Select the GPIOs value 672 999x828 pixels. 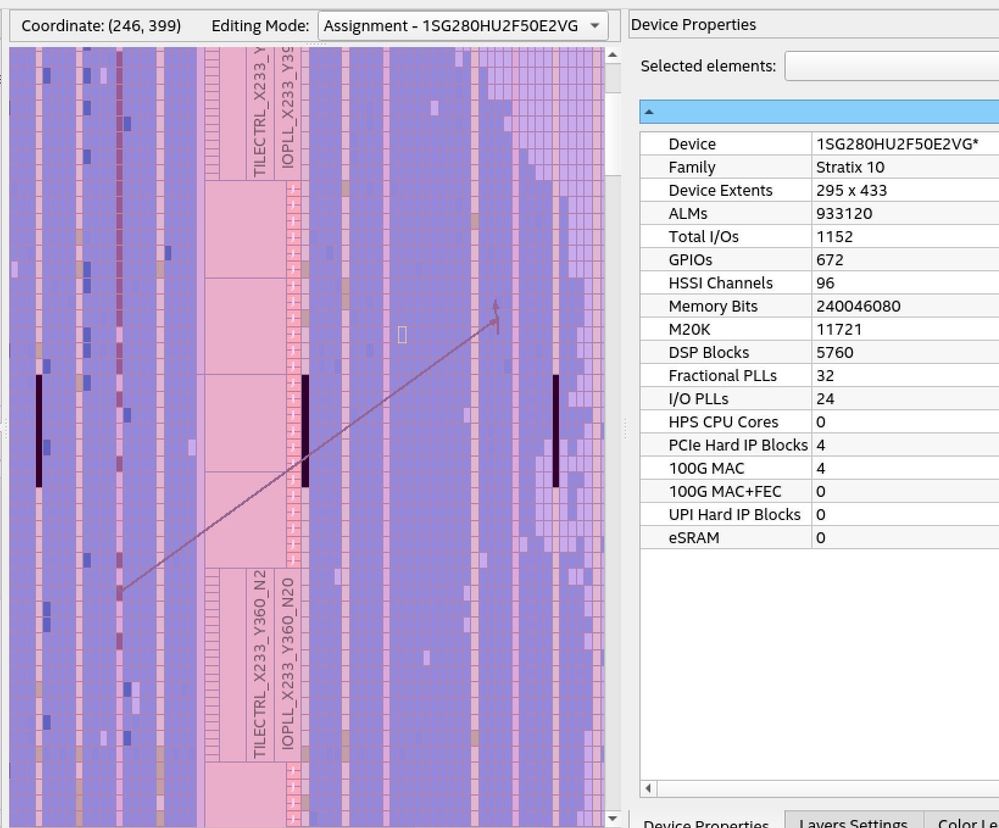tap(830, 260)
